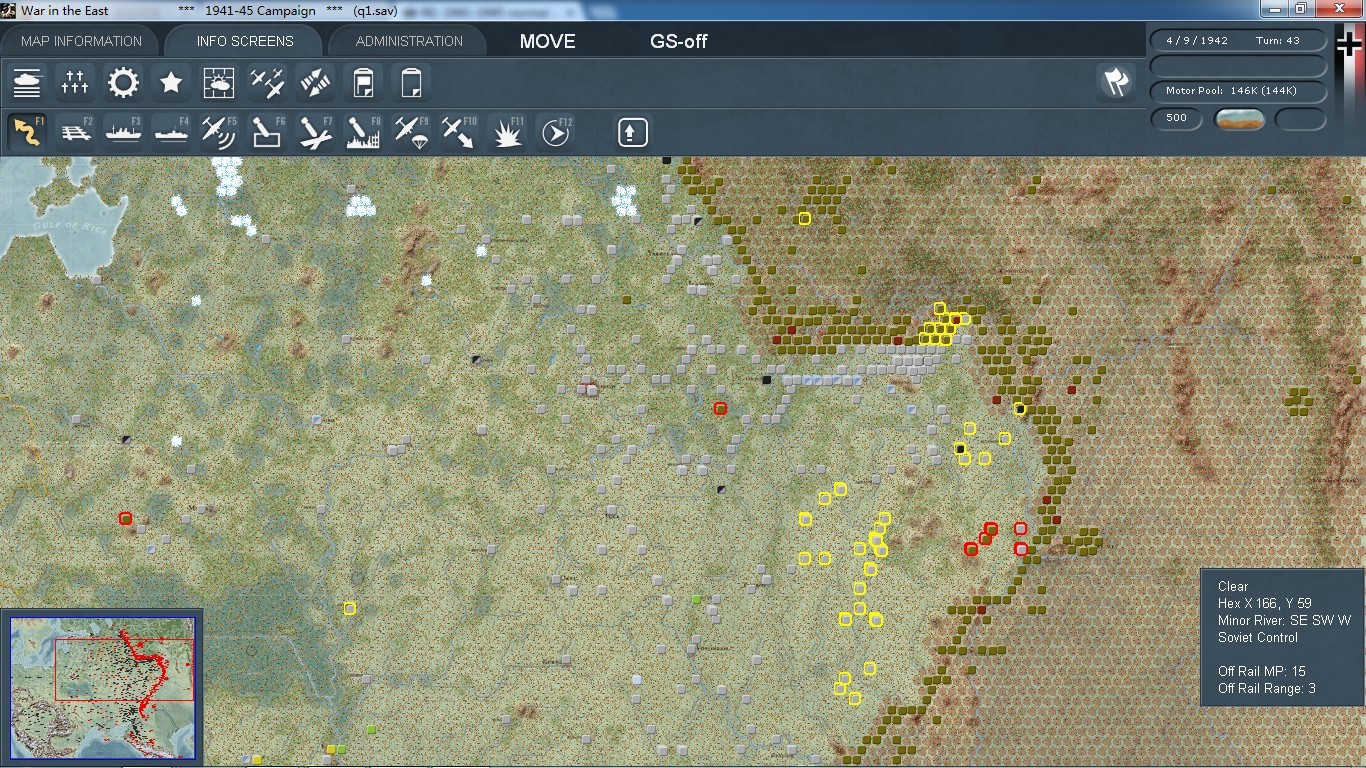This screenshot has width=1366, height=768.
Task: Show the weather map icon
Action: pos(219,83)
